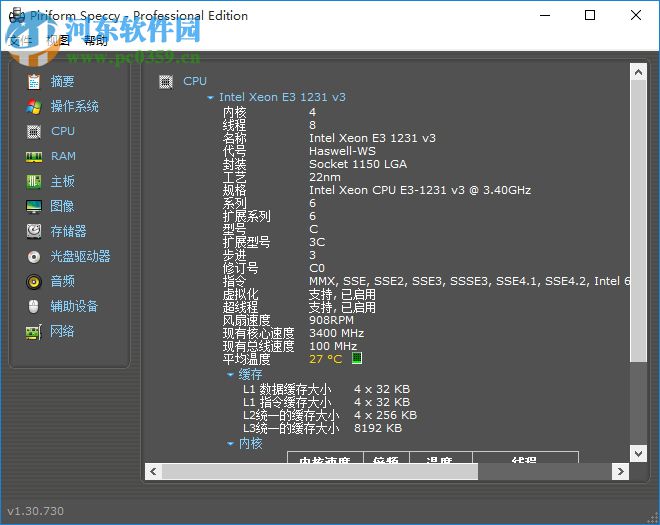Select the 908RPM fan speed value
Screen dimensions: 660x525
tap(331, 320)
